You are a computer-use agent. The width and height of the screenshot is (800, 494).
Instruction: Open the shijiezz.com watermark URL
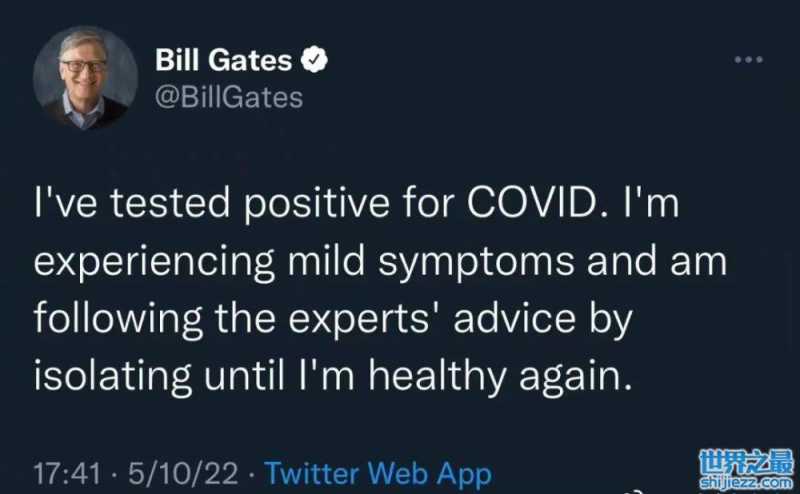click(x=746, y=483)
